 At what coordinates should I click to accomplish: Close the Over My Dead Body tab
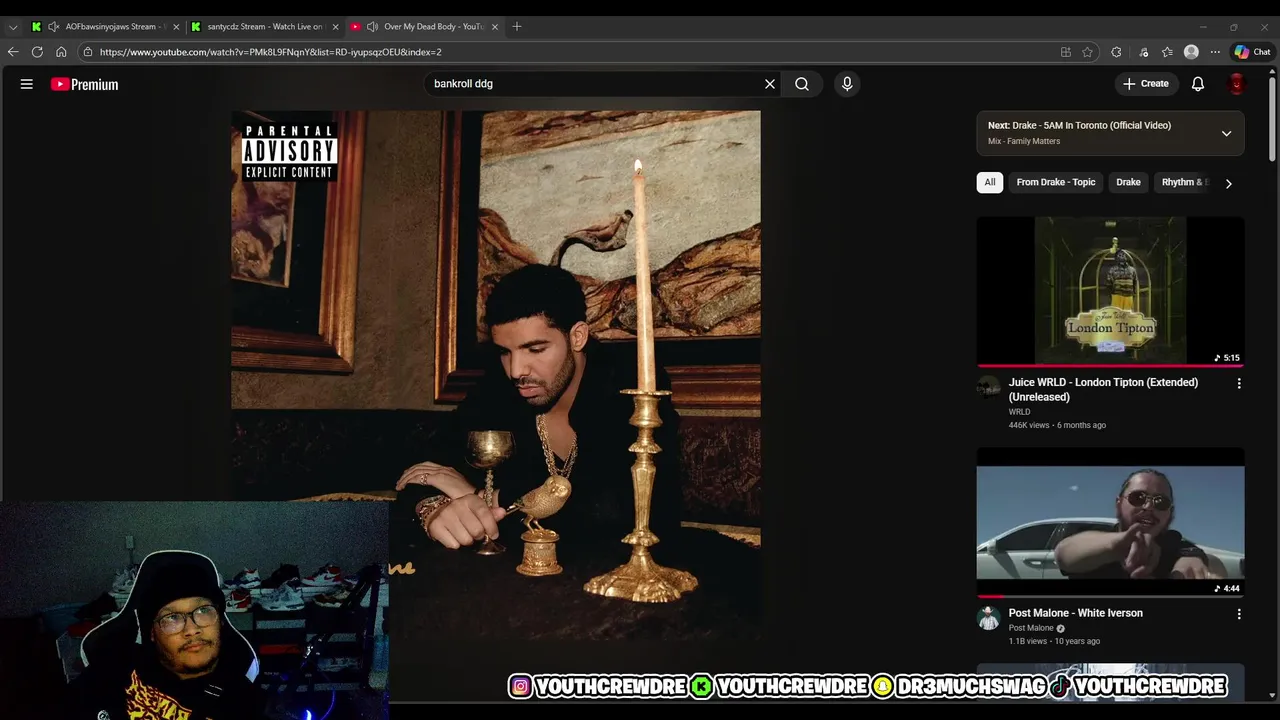point(494,27)
